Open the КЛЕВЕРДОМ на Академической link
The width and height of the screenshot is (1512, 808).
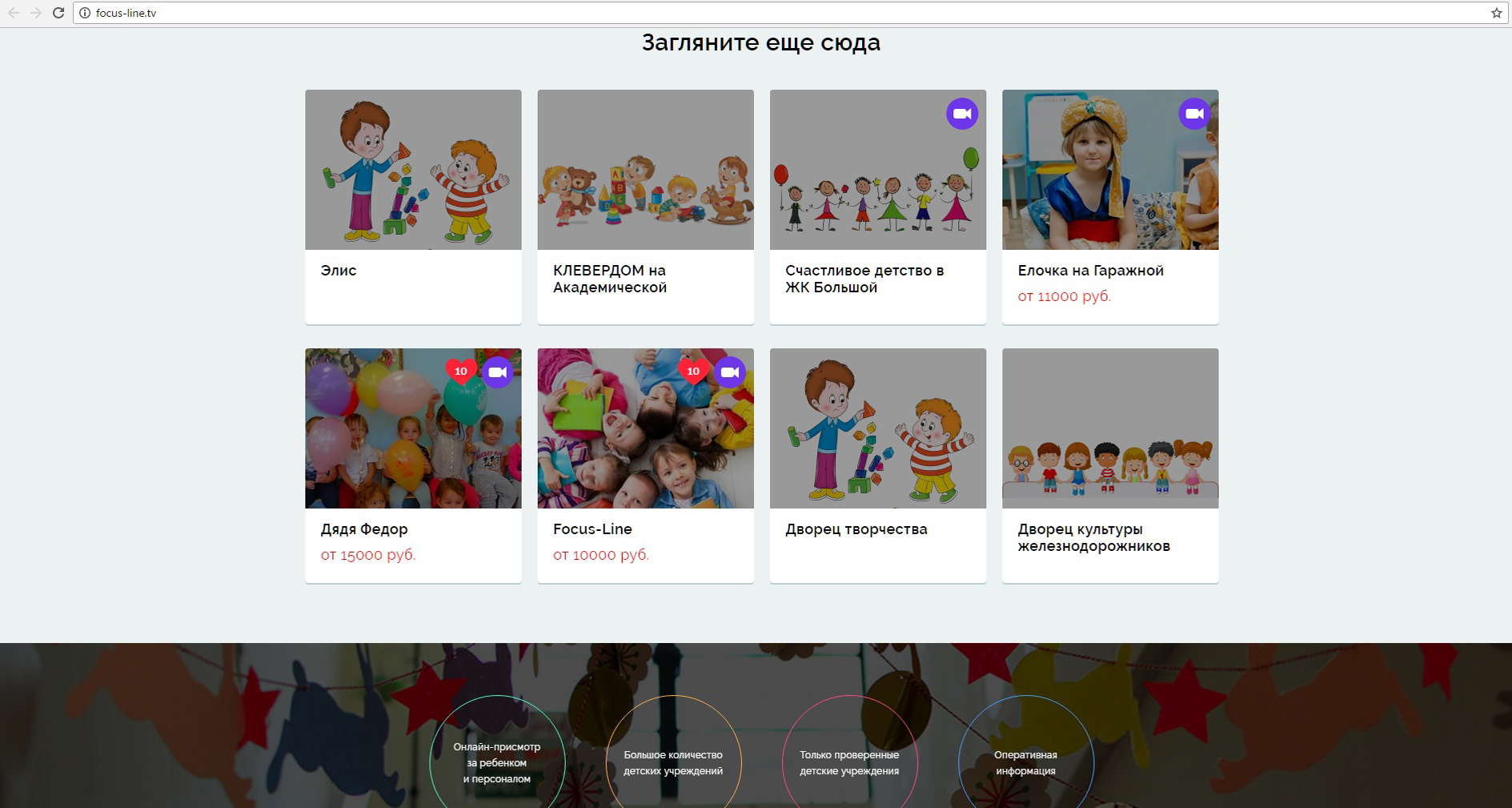[609, 279]
